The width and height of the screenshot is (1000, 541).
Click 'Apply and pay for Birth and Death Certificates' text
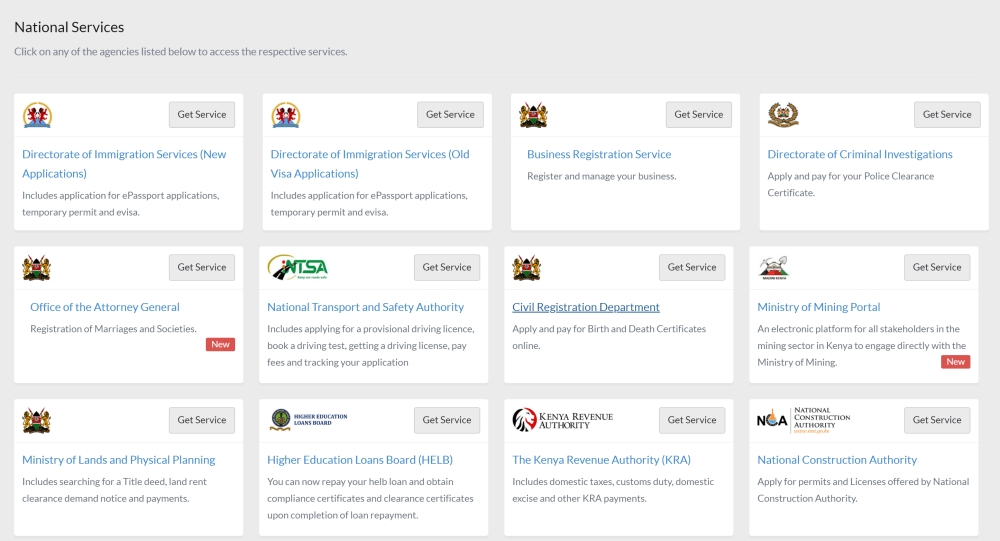click(x=609, y=329)
